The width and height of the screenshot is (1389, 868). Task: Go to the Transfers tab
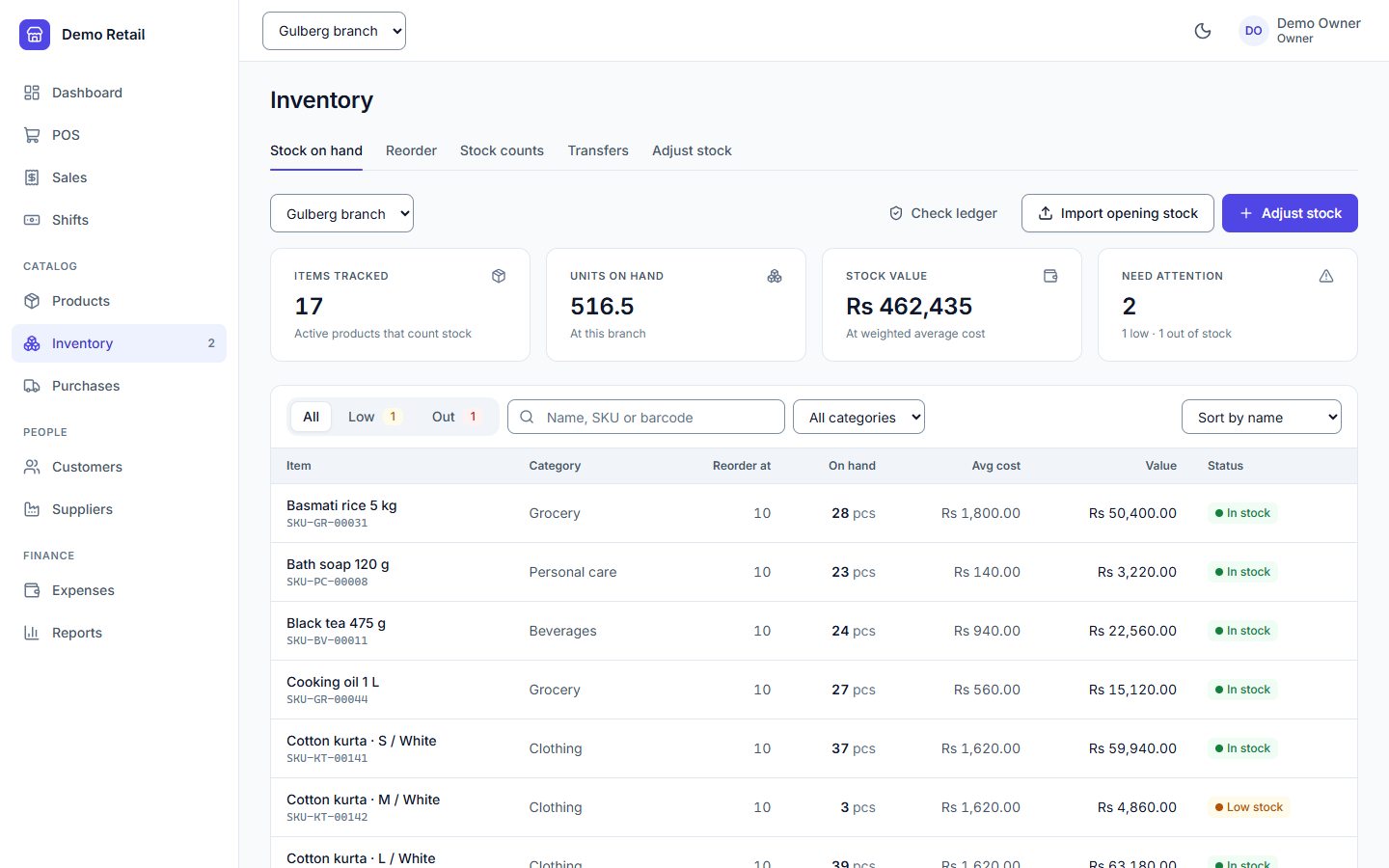click(x=598, y=150)
